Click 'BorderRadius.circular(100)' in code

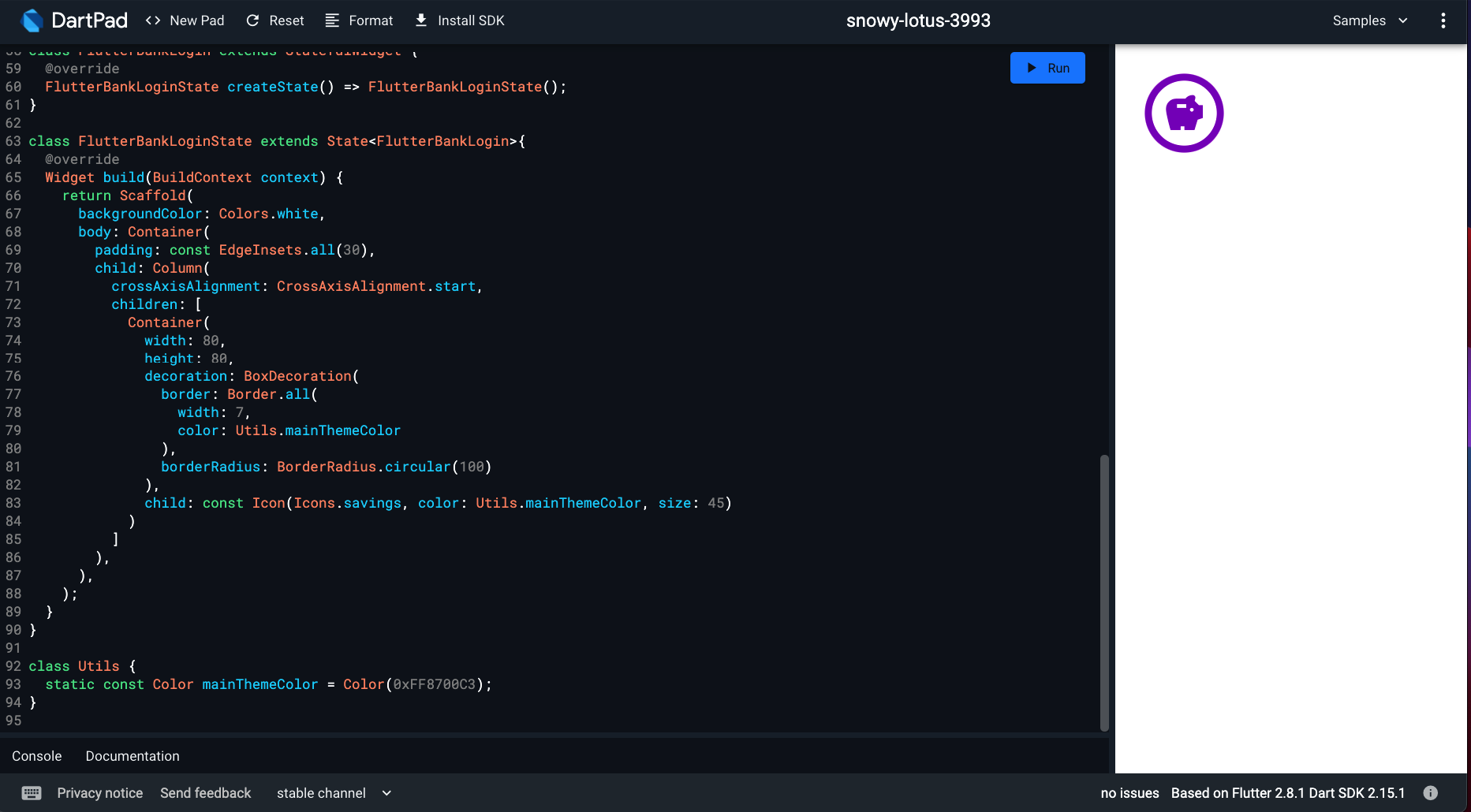(x=384, y=467)
